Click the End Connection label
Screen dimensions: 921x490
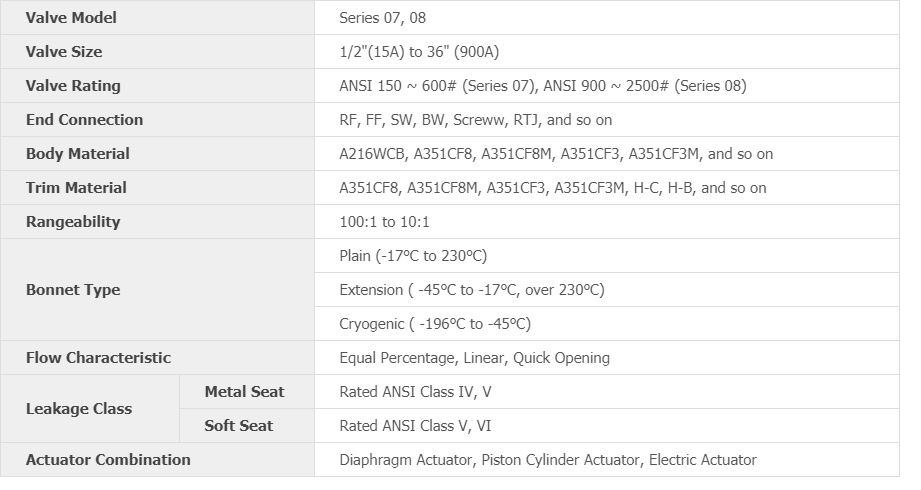[x=84, y=120]
